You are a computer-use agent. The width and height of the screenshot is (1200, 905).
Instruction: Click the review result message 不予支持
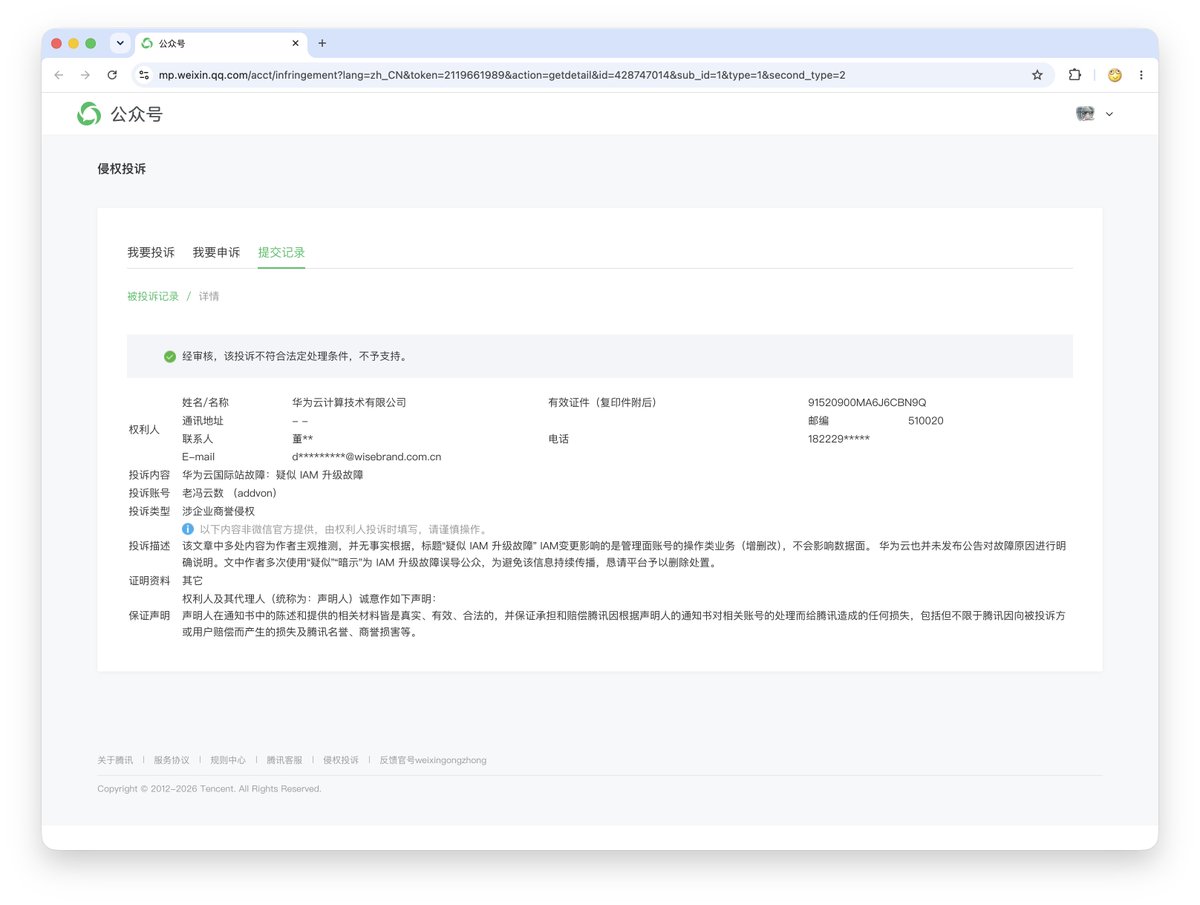coord(294,356)
